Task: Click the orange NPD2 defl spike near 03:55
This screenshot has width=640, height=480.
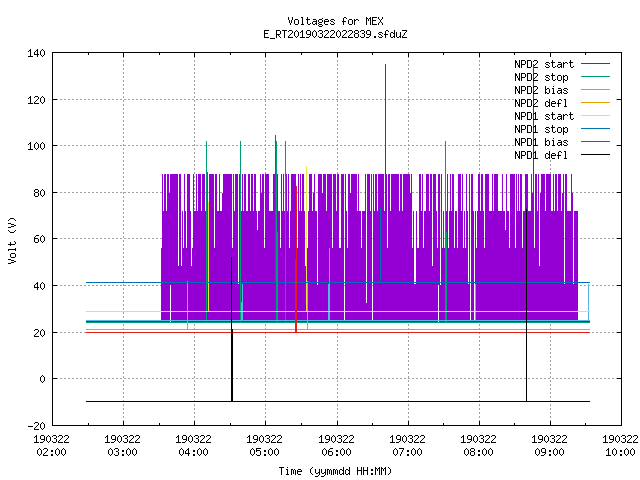Action: click(187, 305)
